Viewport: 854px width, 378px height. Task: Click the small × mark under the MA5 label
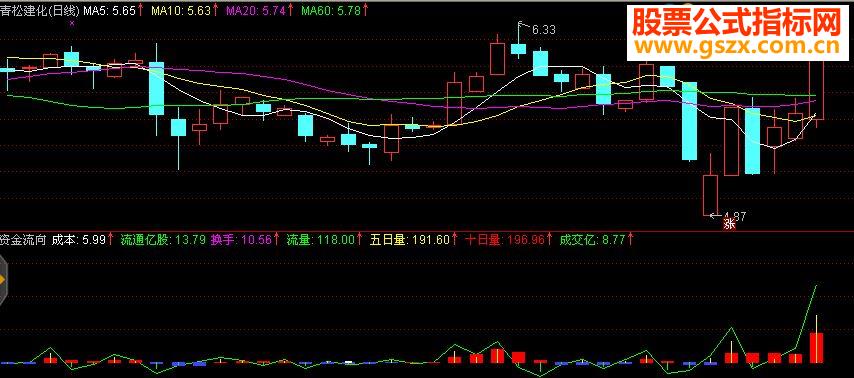[x=72, y=23]
